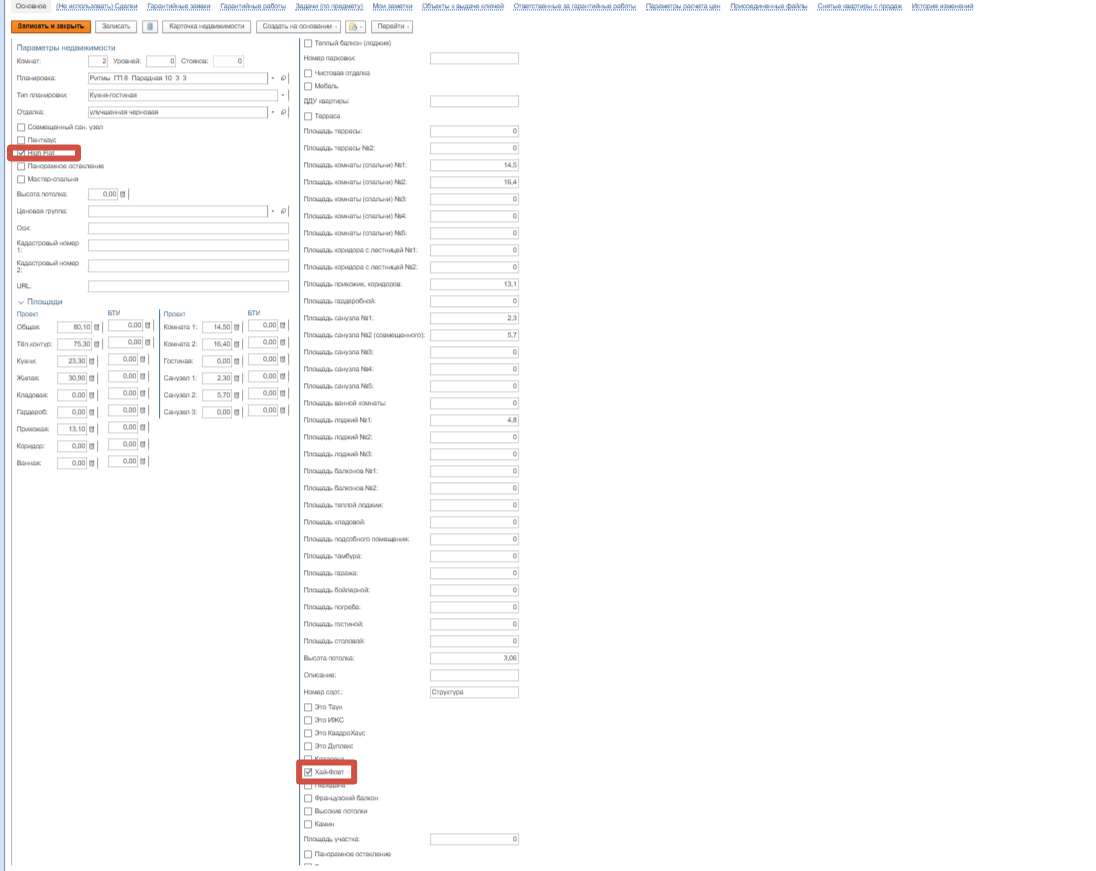Expand the Тип планировки dropdown
The height and width of the screenshot is (871, 1096).
click(x=283, y=96)
